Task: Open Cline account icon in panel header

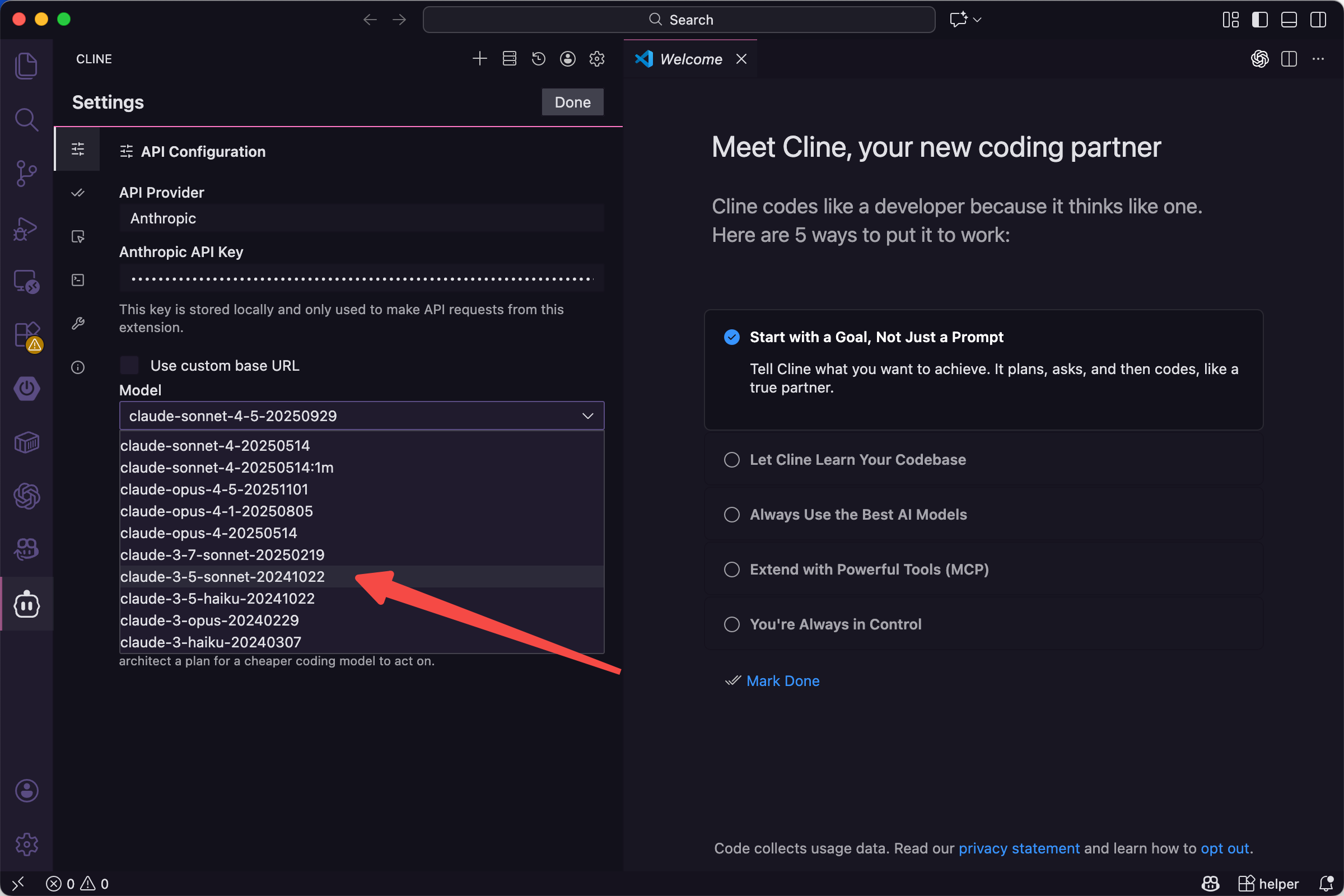Action: point(567,58)
